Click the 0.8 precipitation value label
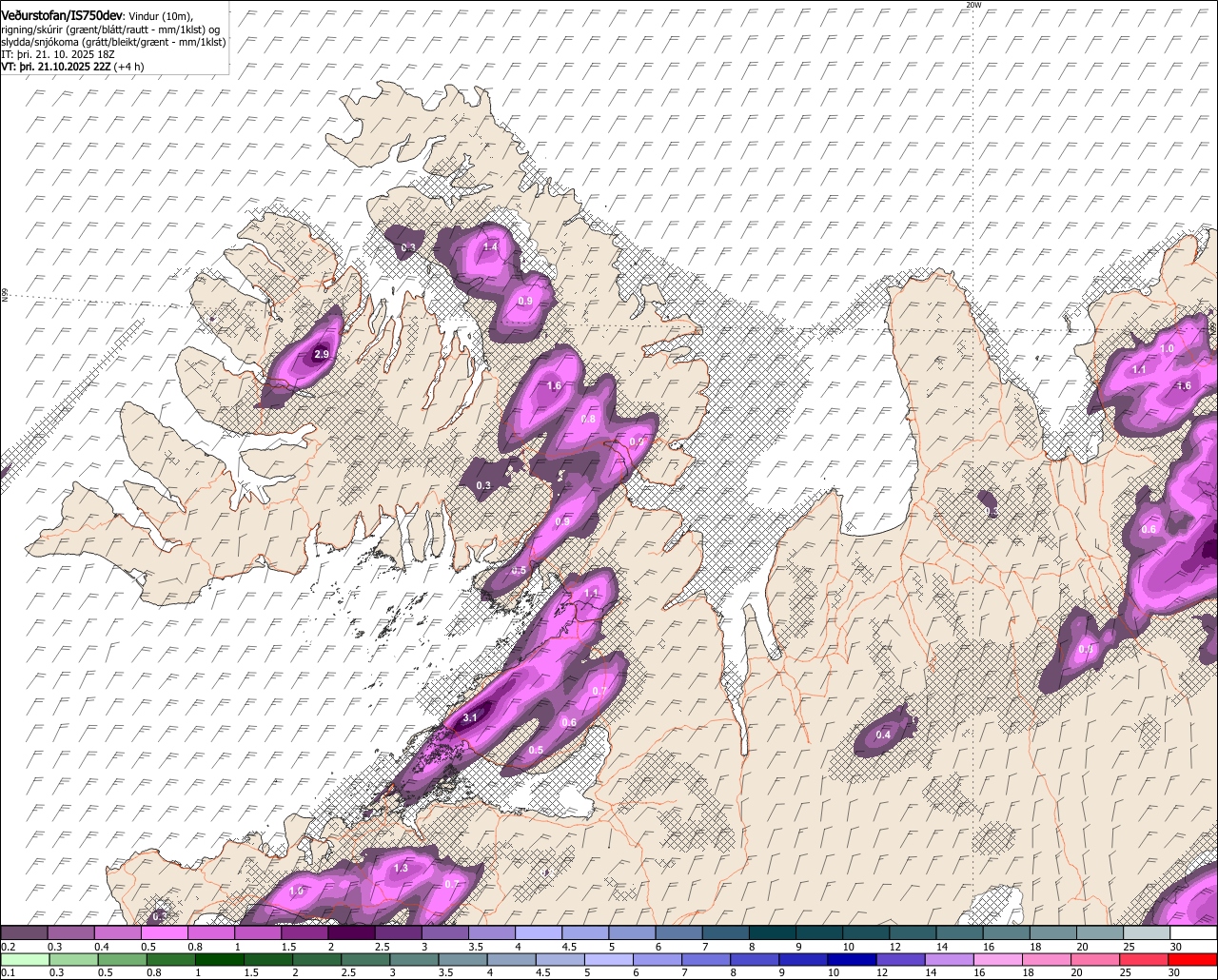 (588, 420)
